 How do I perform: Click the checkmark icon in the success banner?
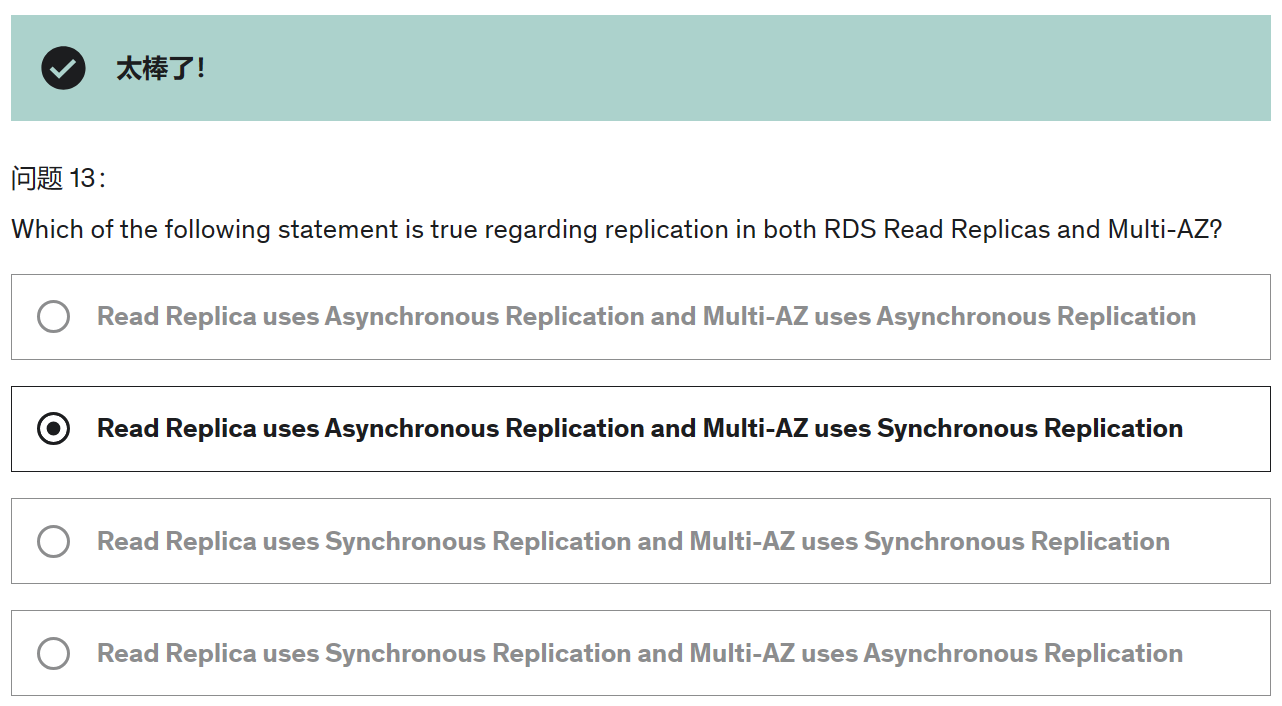pyautogui.click(x=62, y=68)
